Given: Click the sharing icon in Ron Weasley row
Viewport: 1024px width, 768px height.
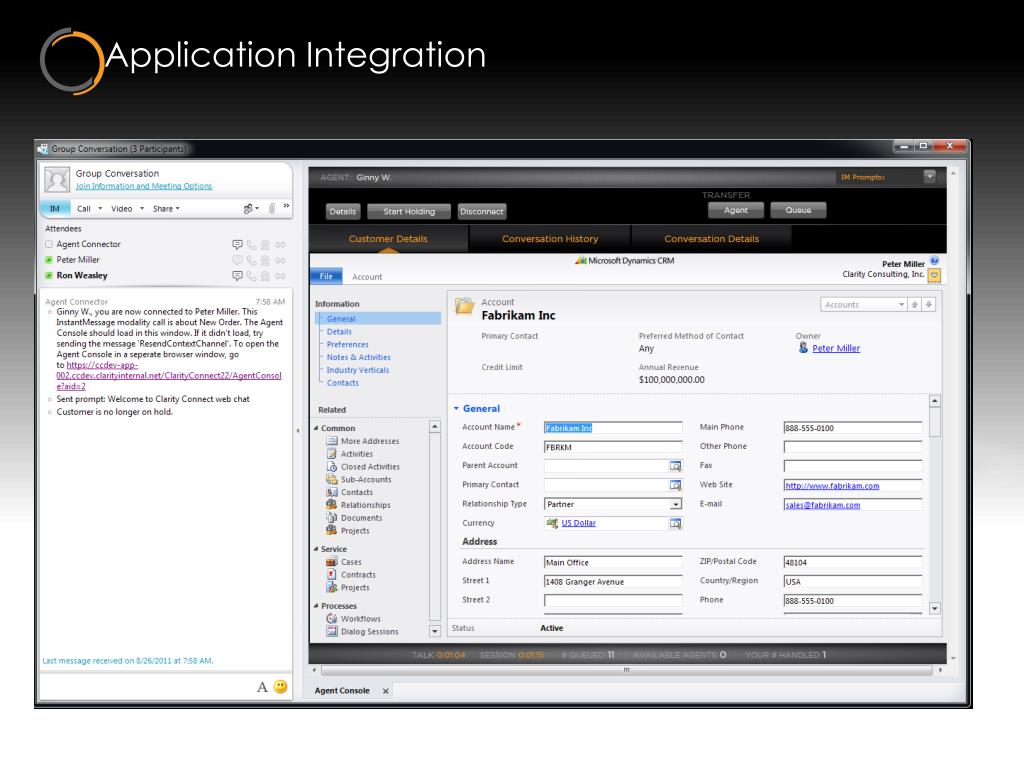Looking at the screenshot, I should coord(280,276).
